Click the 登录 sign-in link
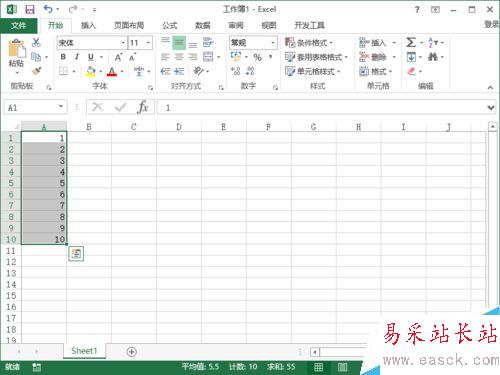Image resolution: width=500 pixels, height=375 pixels. (x=492, y=24)
